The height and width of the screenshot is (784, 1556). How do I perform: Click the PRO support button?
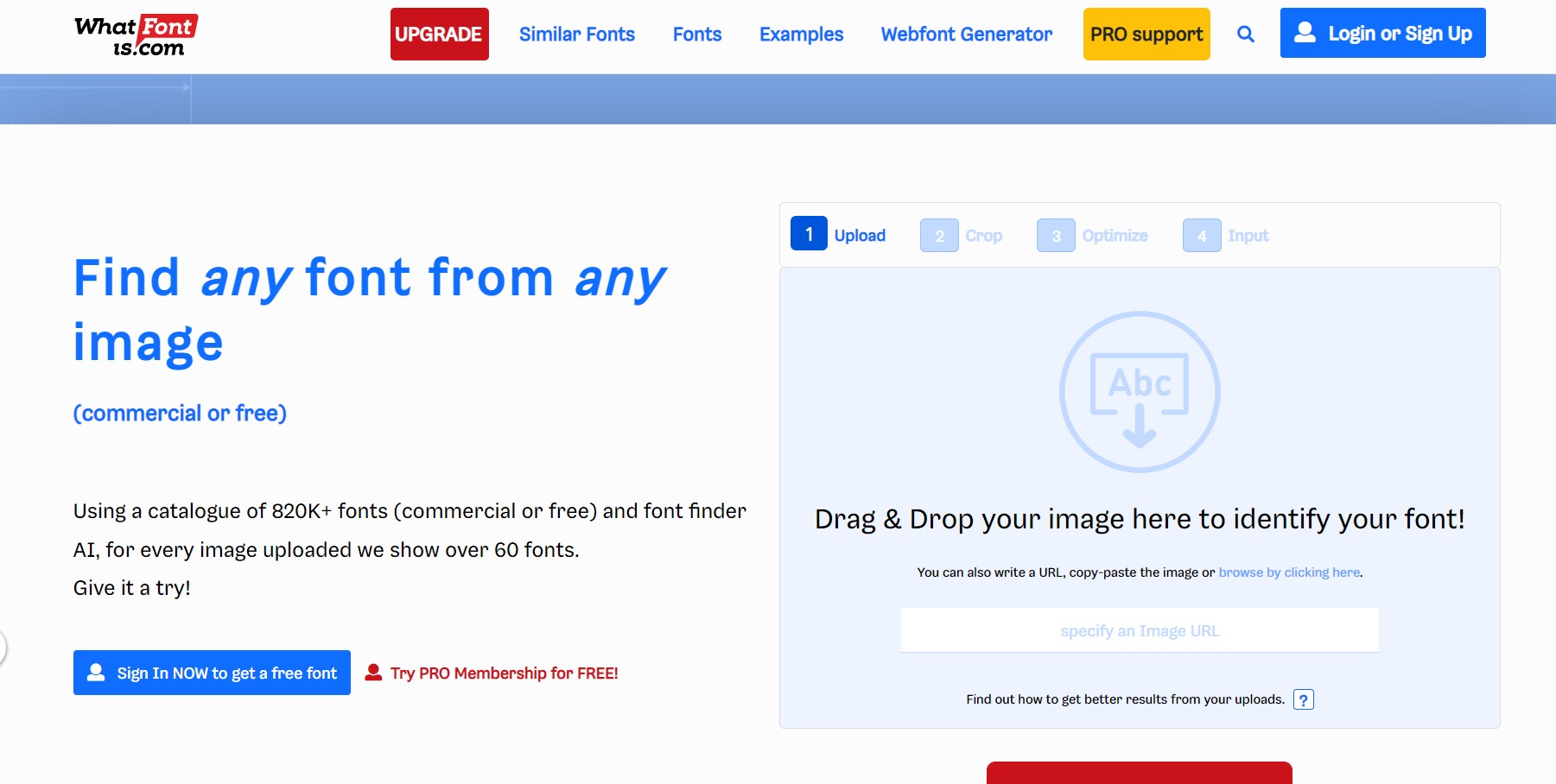(x=1146, y=34)
